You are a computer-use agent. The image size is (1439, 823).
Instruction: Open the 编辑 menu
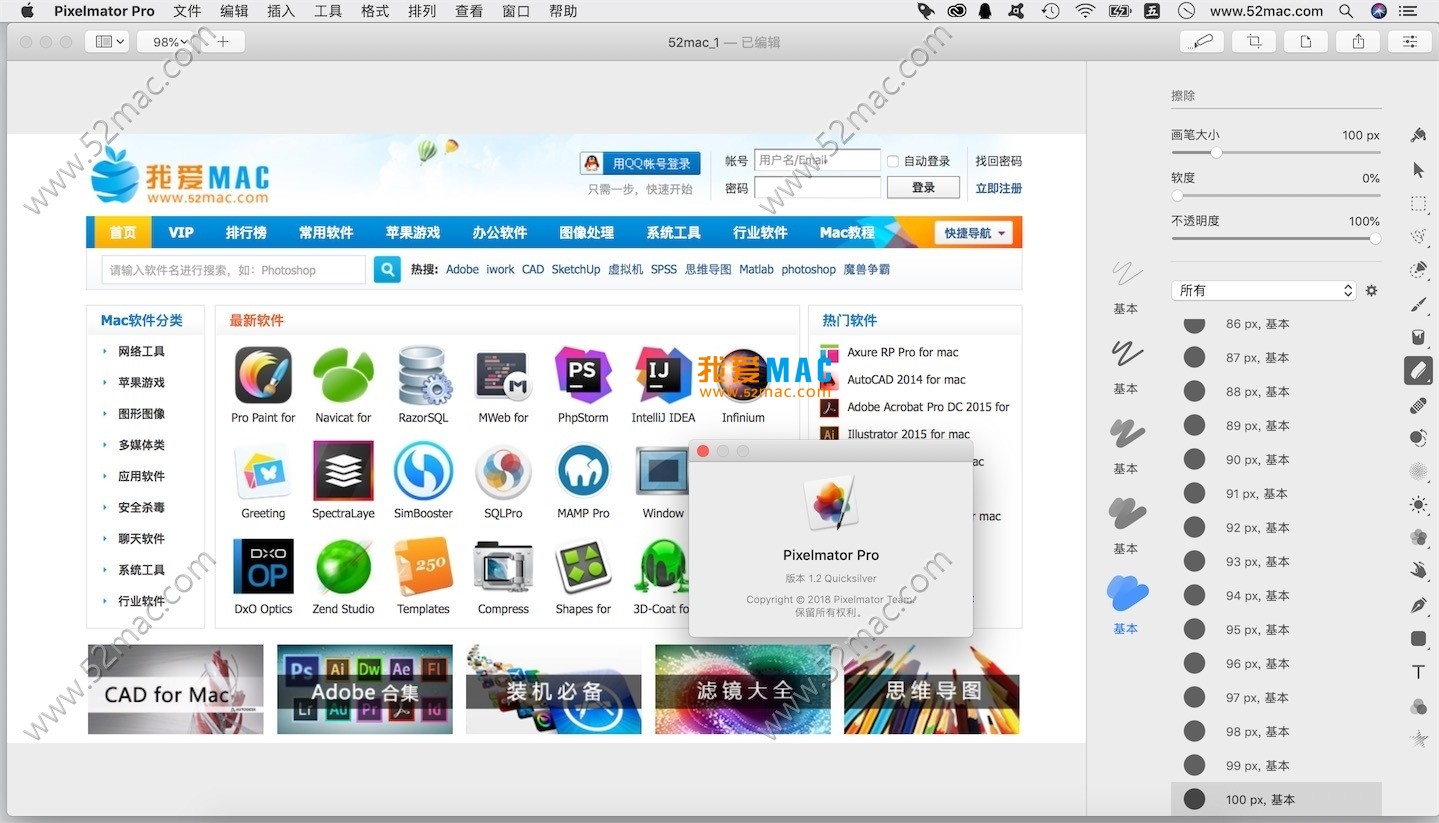(x=234, y=11)
